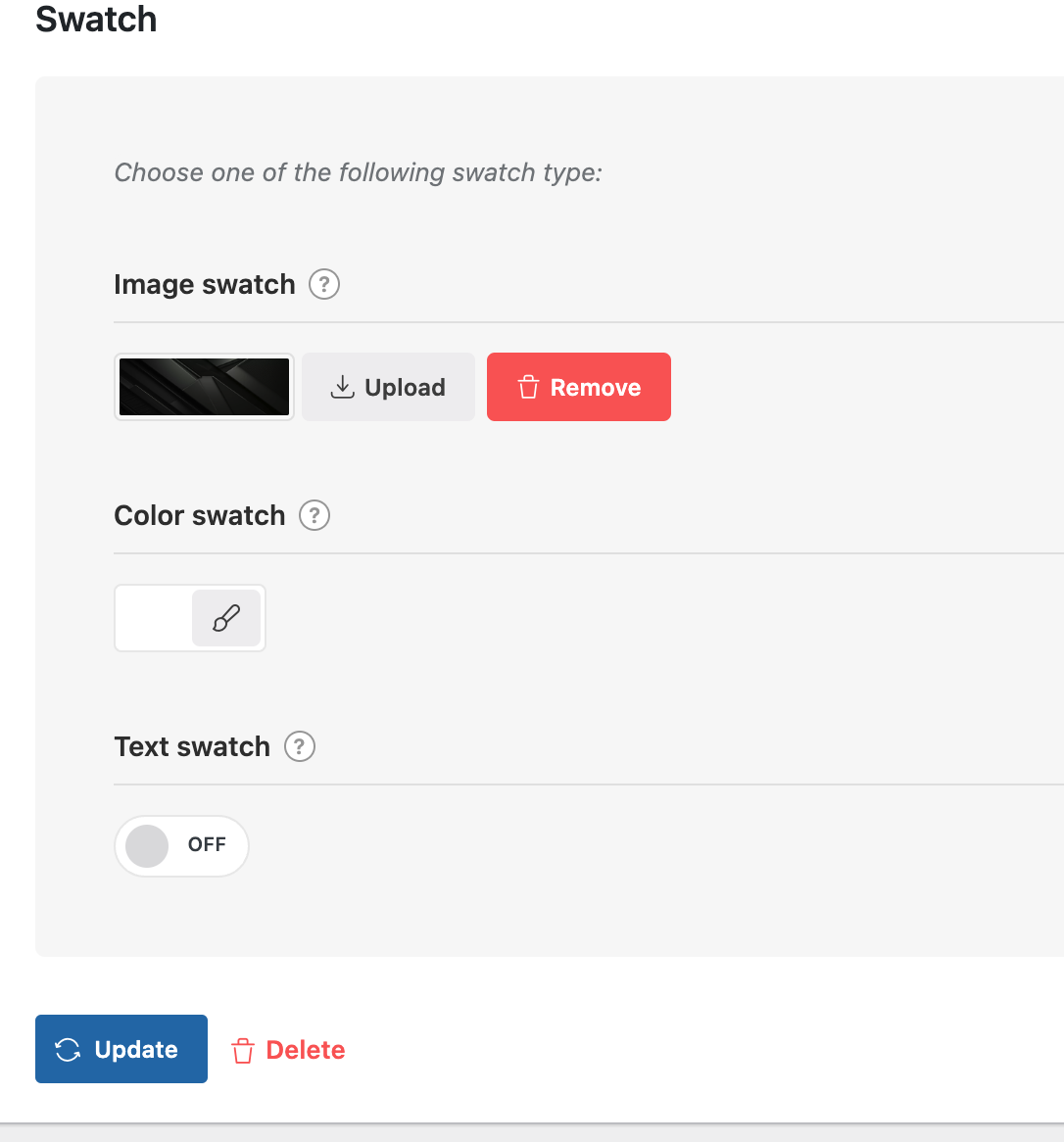Click the help icon beside Image swatch
The width and height of the screenshot is (1064, 1142).
point(324,285)
